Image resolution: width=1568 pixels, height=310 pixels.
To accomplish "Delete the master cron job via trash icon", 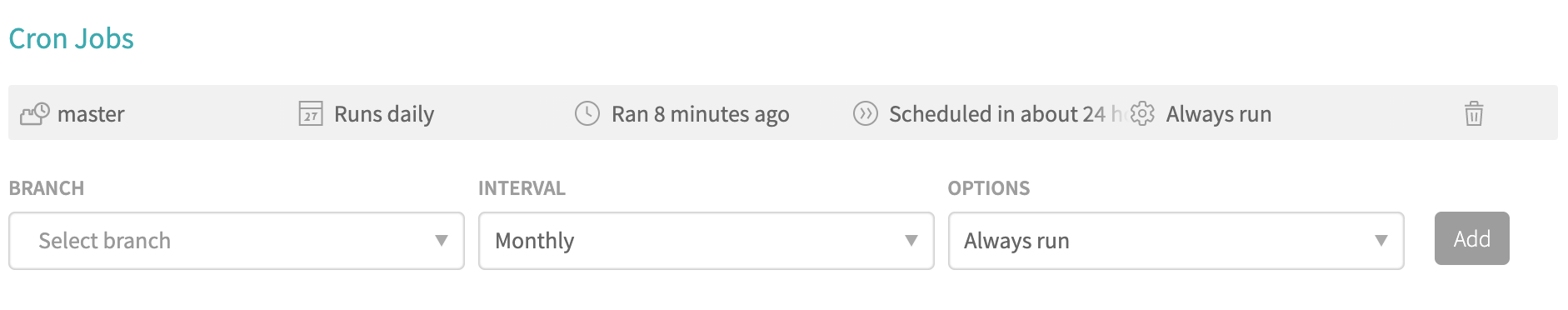I will tap(1474, 113).
